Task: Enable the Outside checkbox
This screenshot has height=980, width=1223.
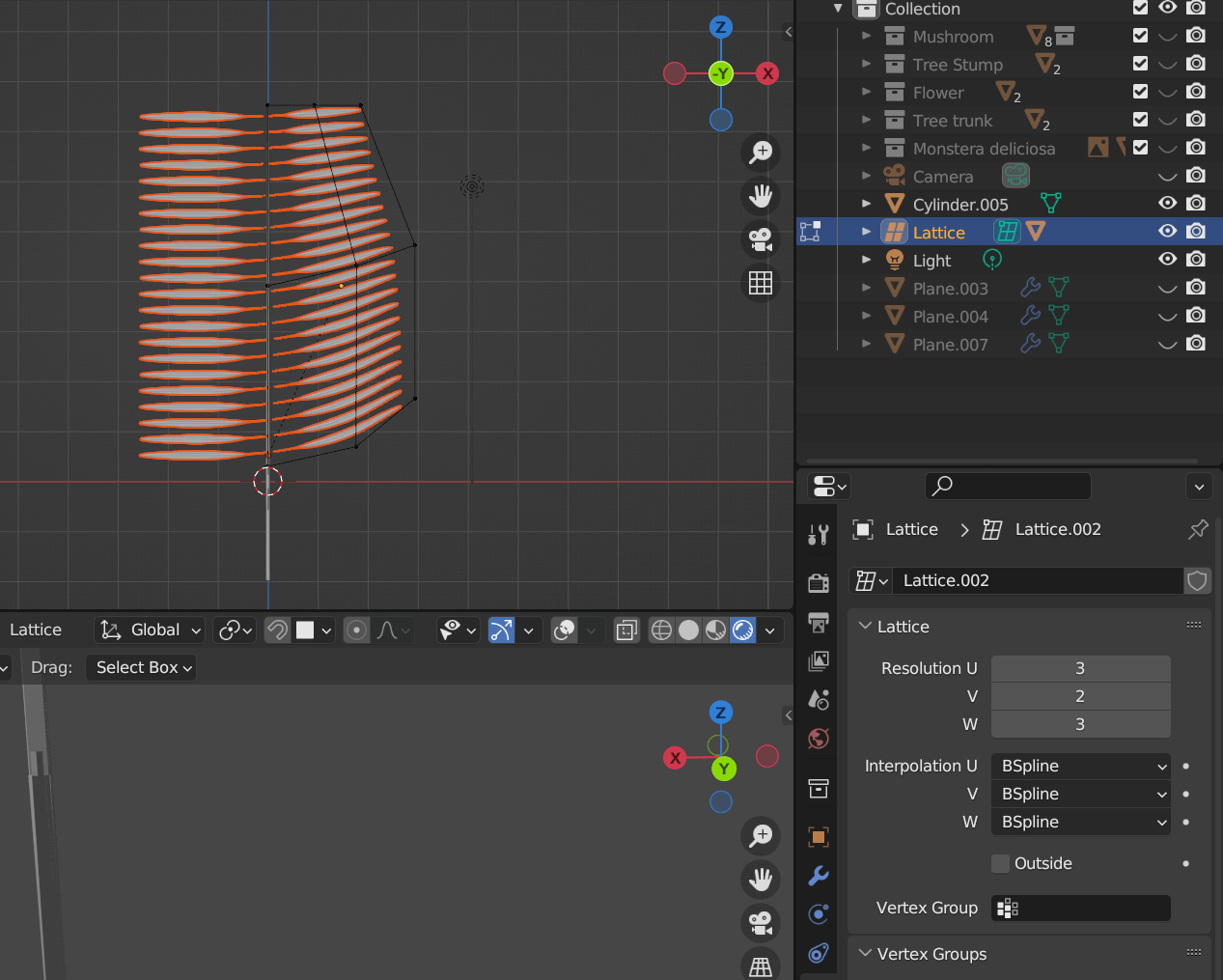Action: pyautogui.click(x=1000, y=863)
